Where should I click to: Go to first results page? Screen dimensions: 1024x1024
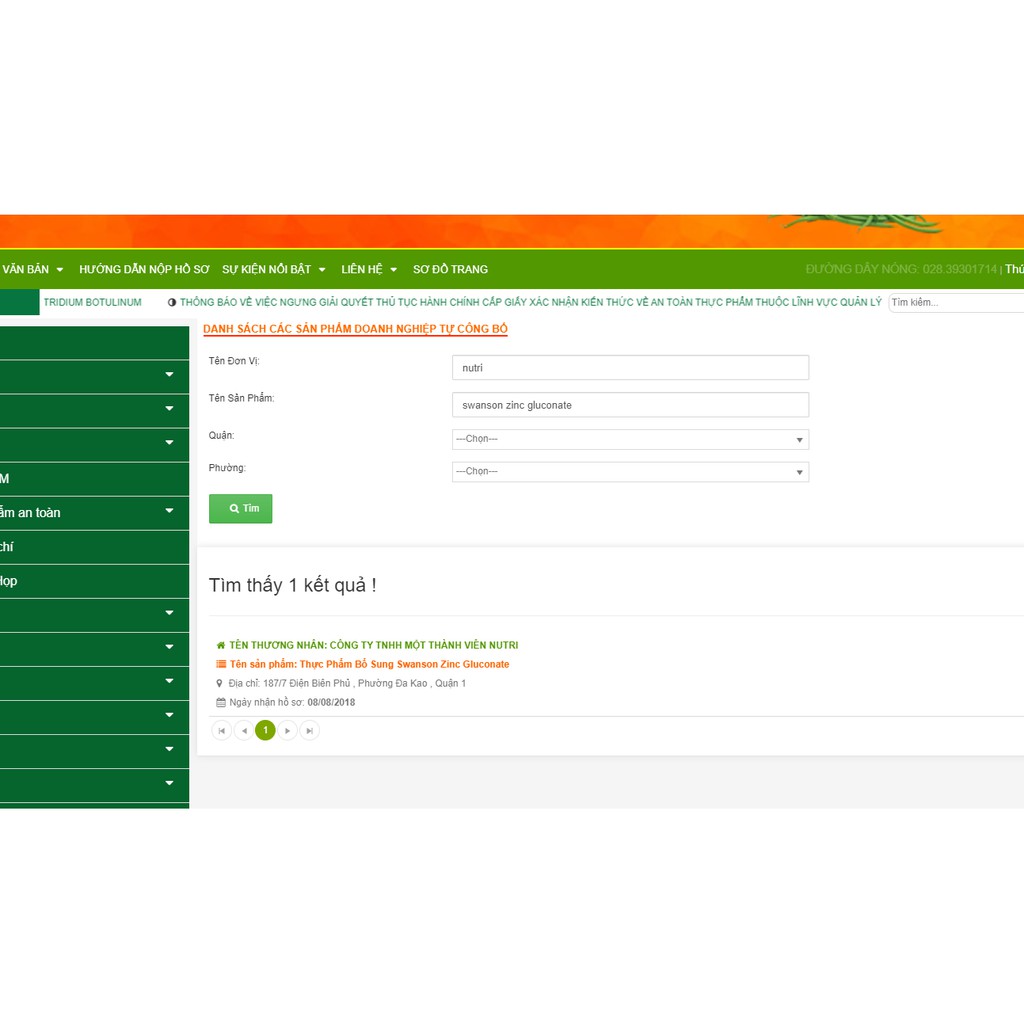point(221,731)
